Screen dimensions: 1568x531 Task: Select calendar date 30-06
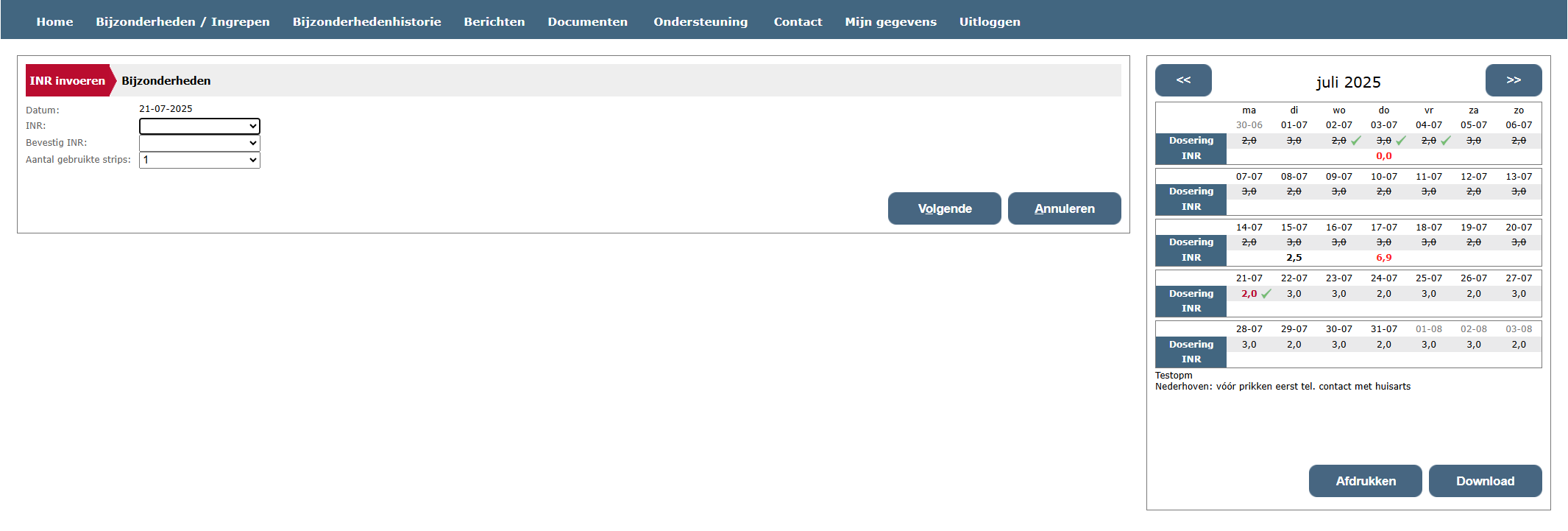tap(1249, 125)
